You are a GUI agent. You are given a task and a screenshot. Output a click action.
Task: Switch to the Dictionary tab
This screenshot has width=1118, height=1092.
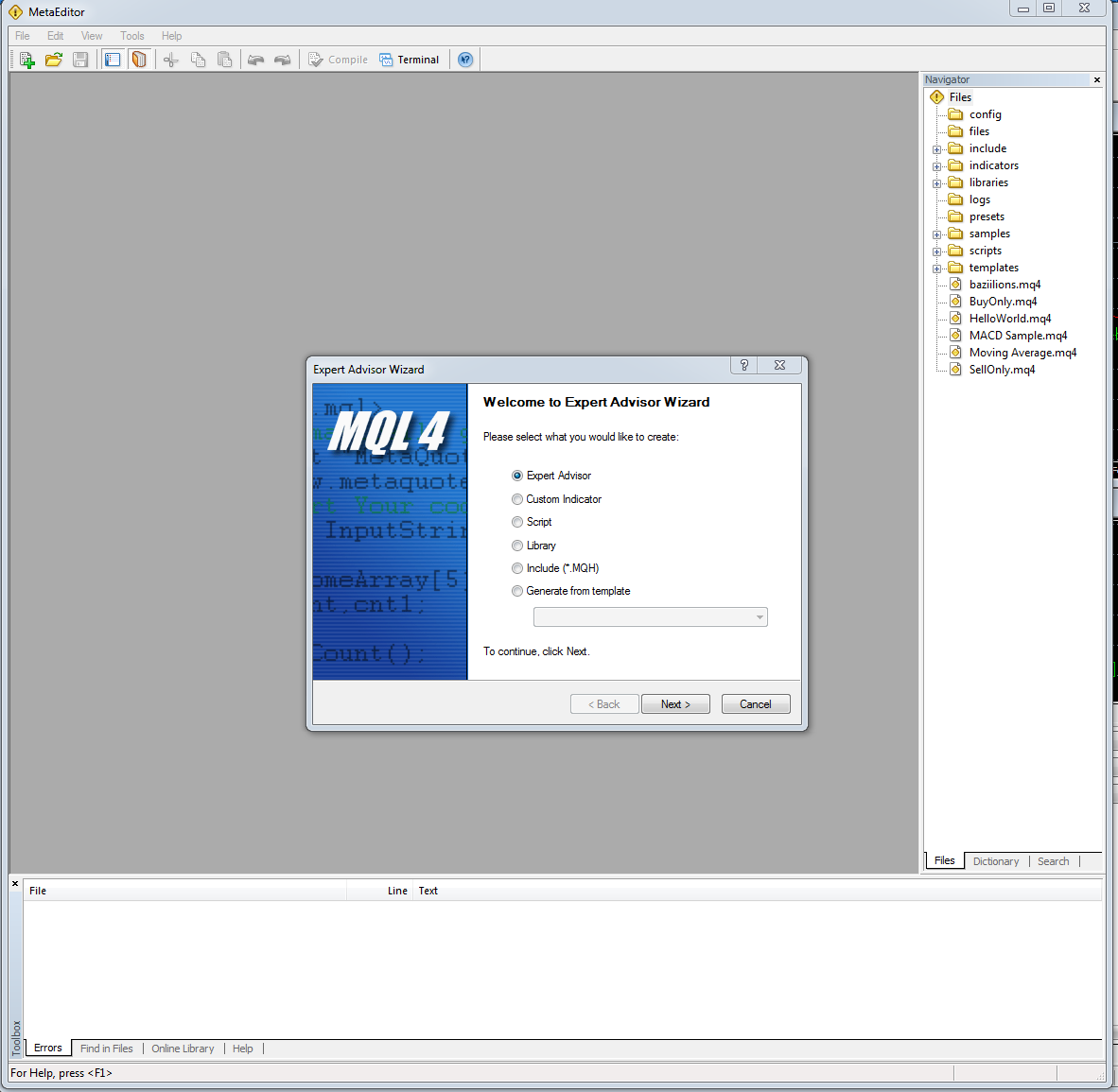[995, 861]
